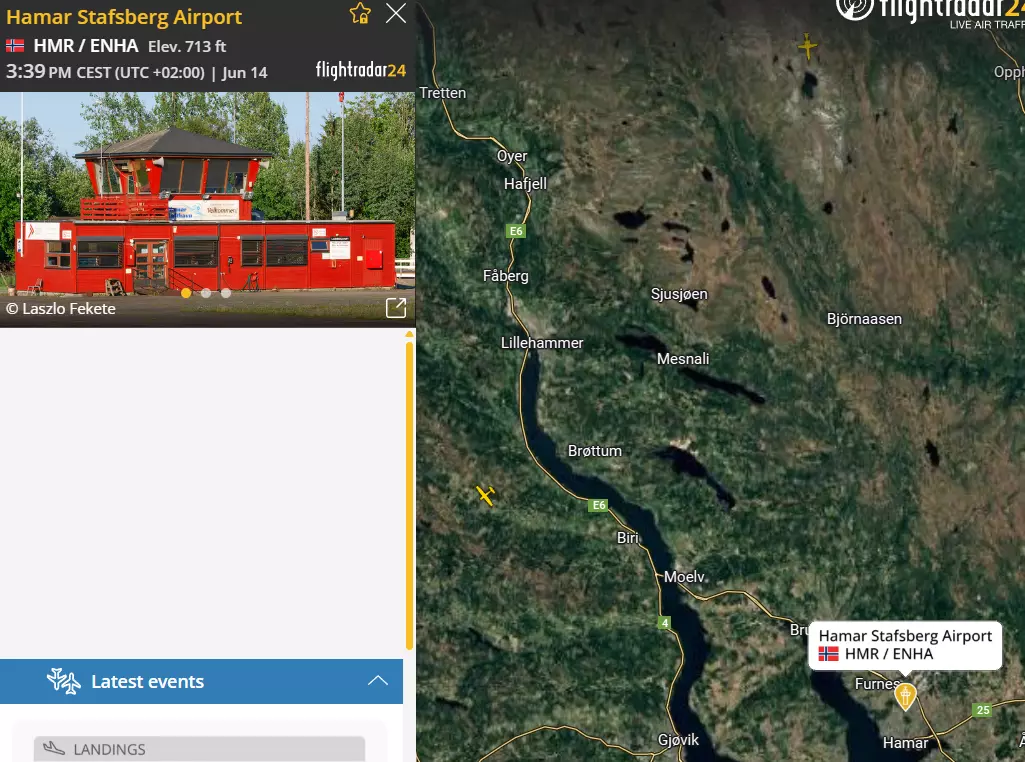This screenshot has height=762, width=1025.
Task: Click the yellow panel scrollbar
Action: pos(409,493)
